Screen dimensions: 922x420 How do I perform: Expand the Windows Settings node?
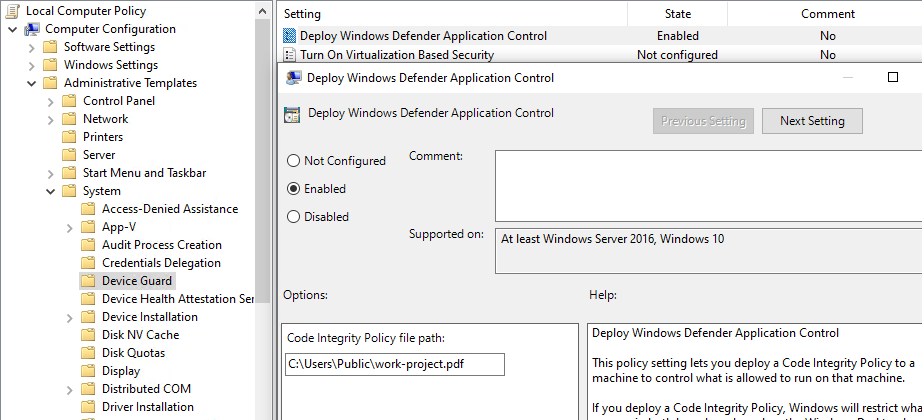32,65
